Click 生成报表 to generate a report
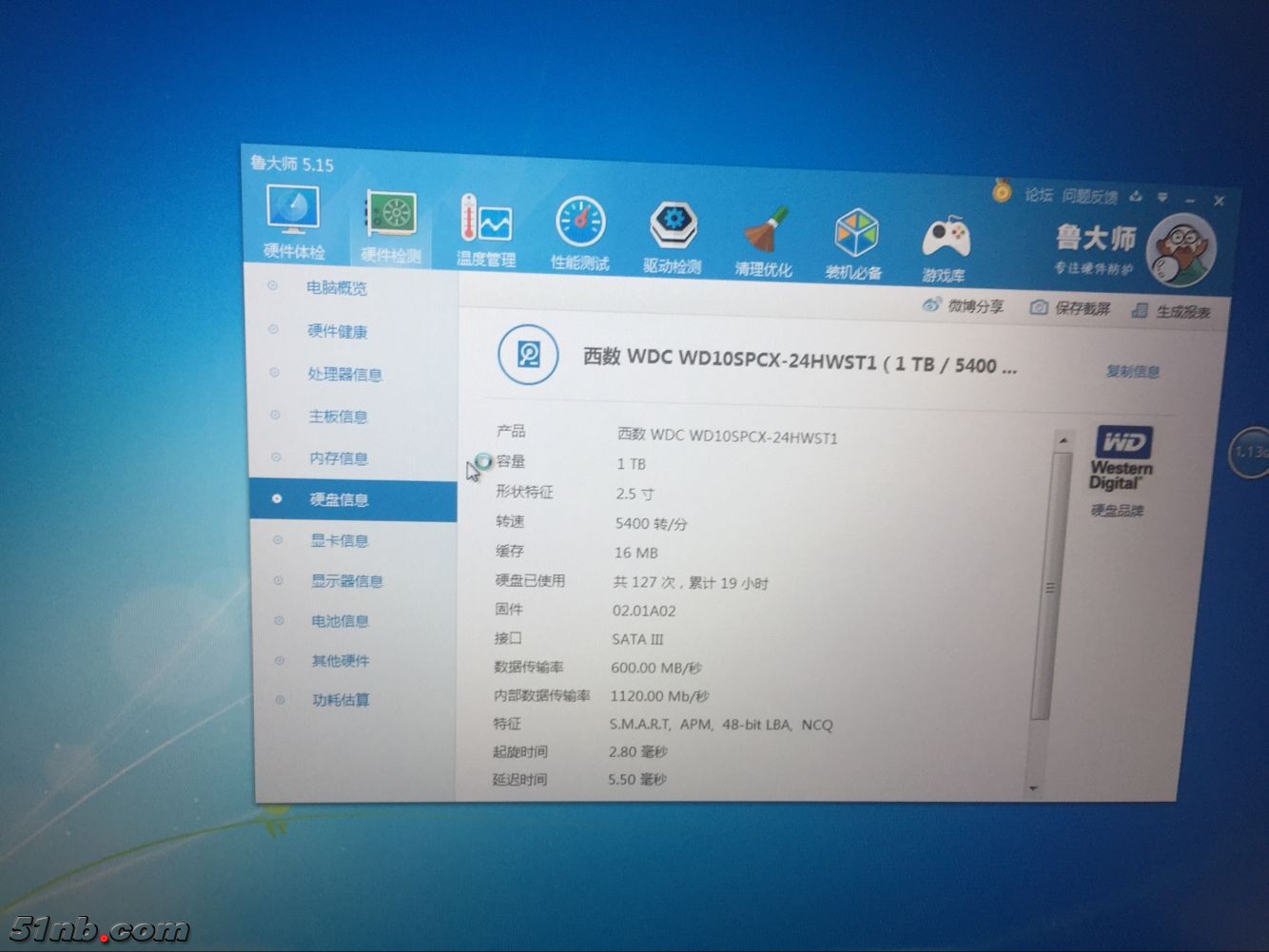The width and height of the screenshot is (1269, 952). point(1171,311)
